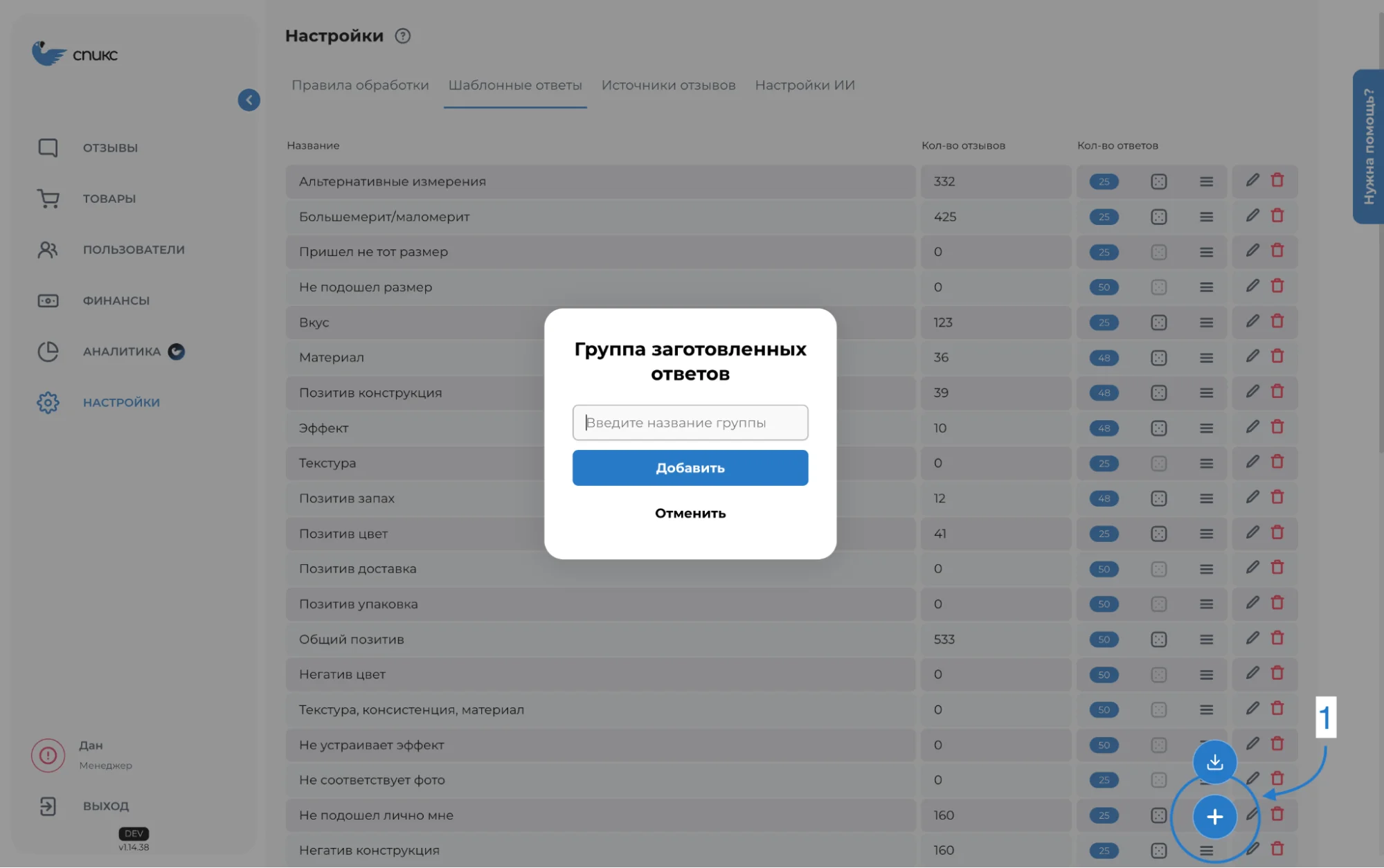Delete the Эффект group
The height and width of the screenshot is (868, 1384).
click(x=1277, y=427)
